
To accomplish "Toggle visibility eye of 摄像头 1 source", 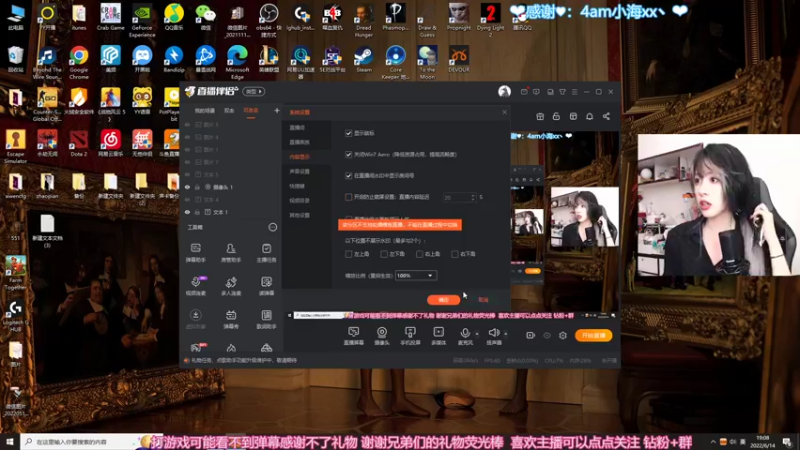I will pos(187,187).
